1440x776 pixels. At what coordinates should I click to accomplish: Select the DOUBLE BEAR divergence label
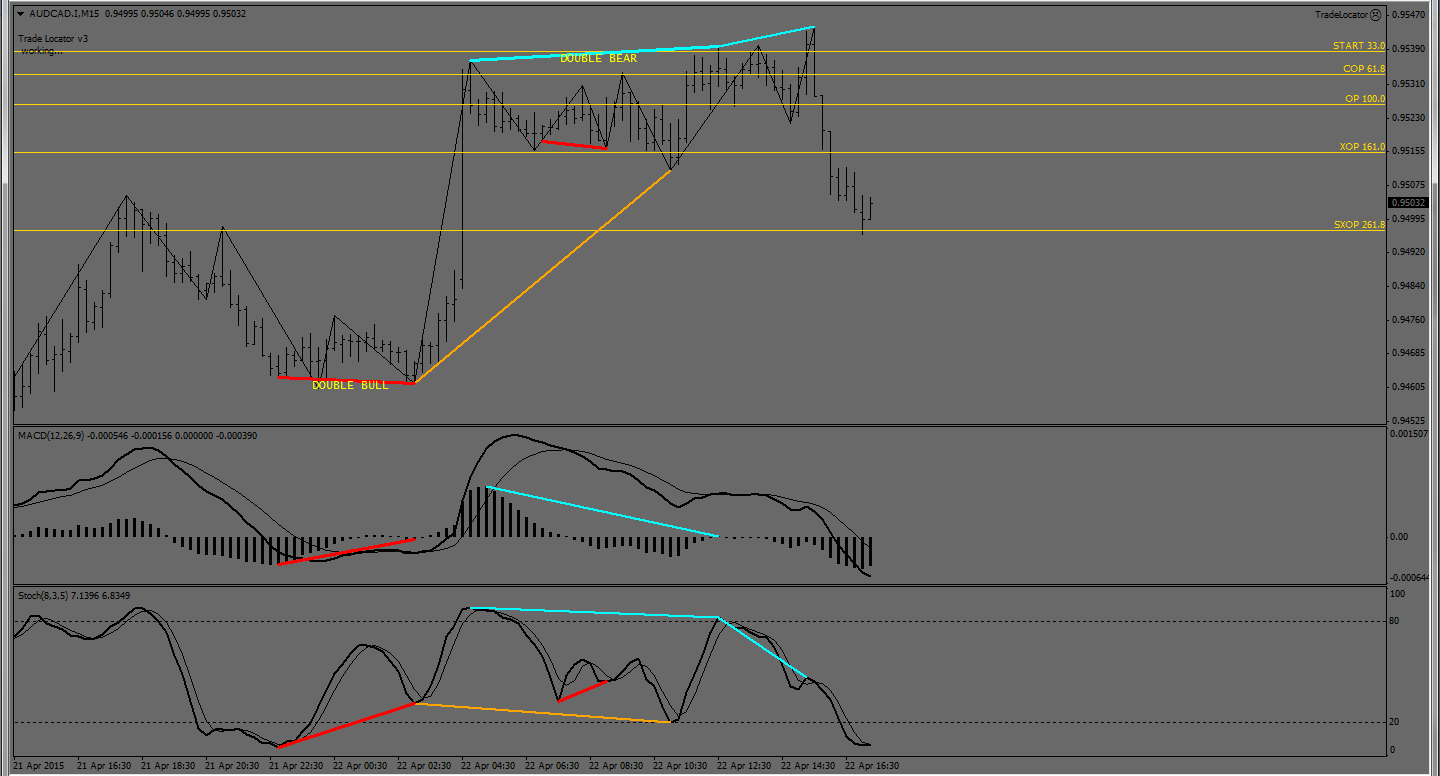tap(598, 59)
